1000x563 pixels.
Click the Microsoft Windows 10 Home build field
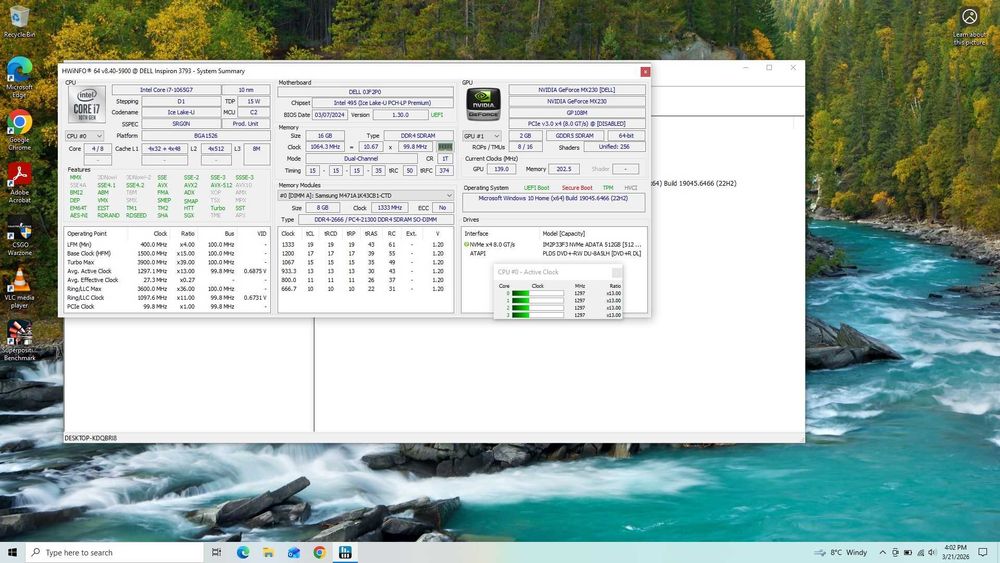pos(553,202)
